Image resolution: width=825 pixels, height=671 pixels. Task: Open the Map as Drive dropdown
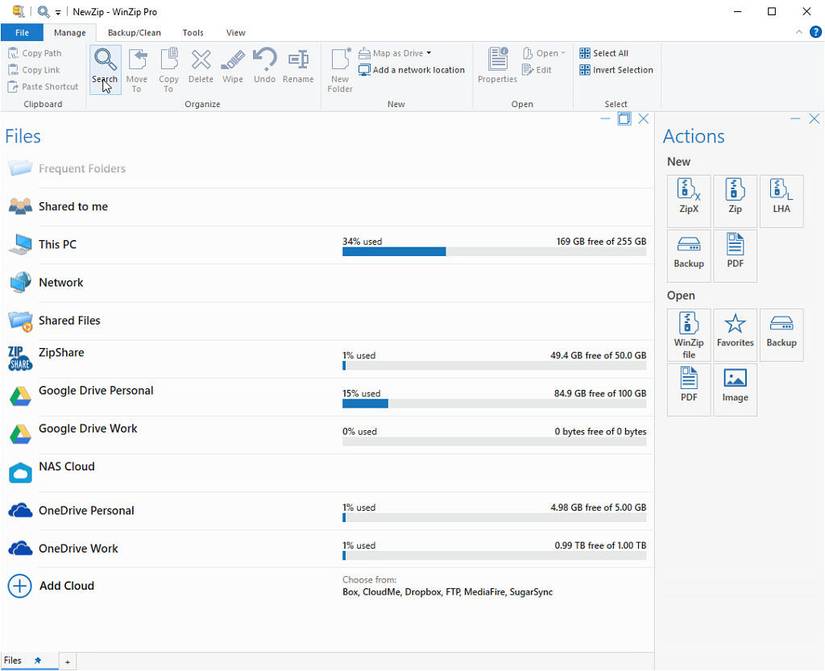point(395,53)
